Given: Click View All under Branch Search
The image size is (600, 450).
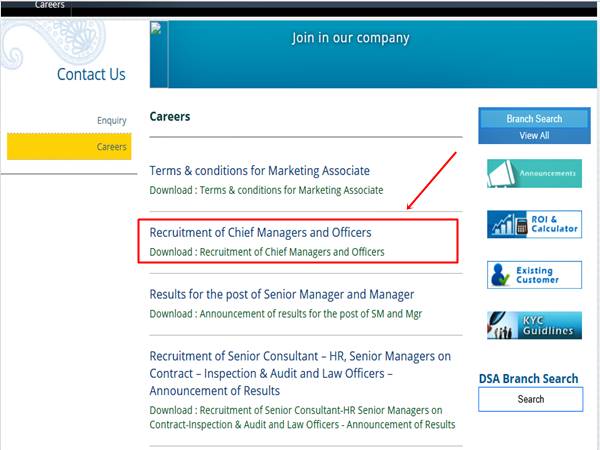Looking at the screenshot, I should tap(534, 135).
